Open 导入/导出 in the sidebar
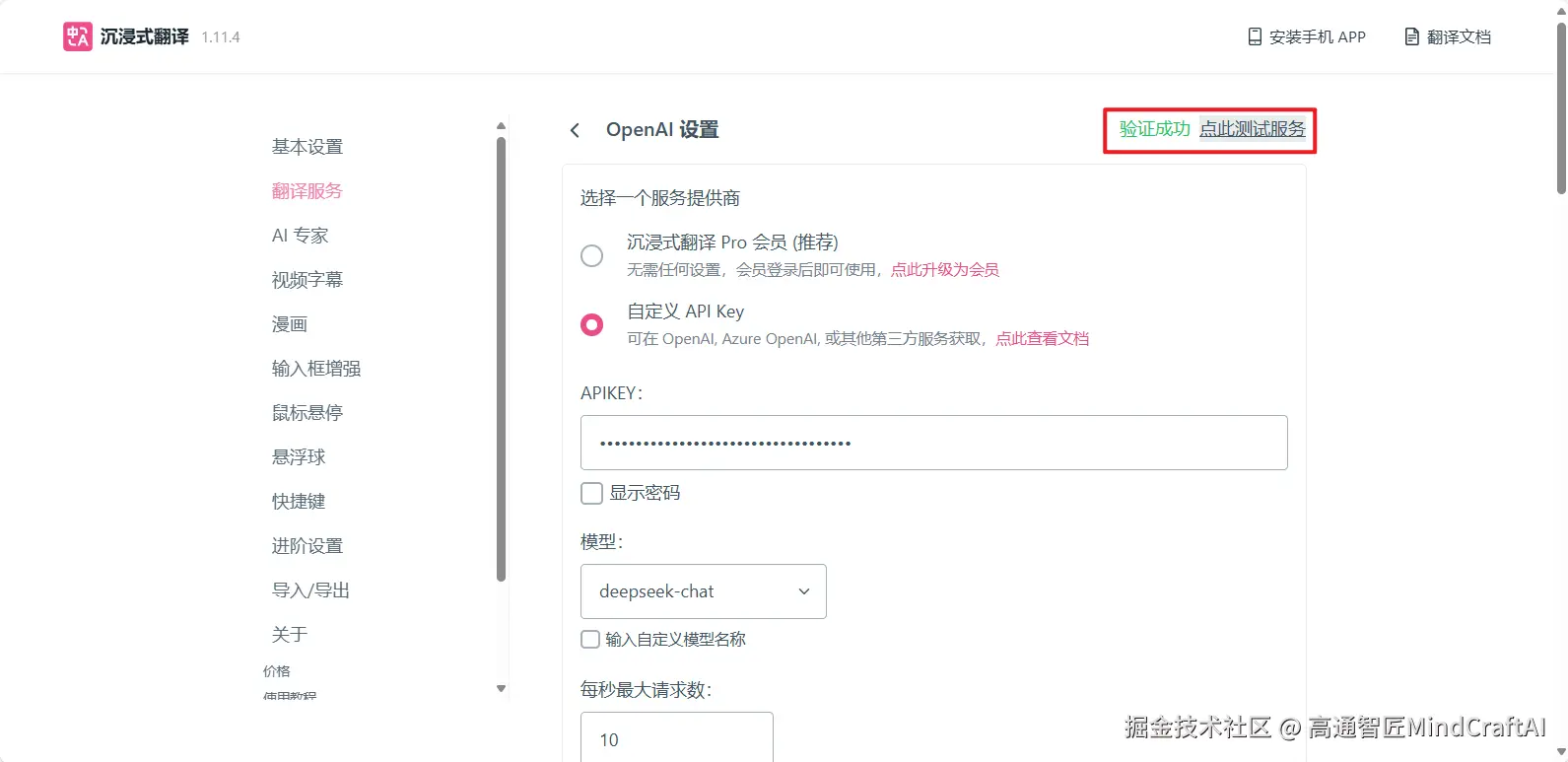The image size is (1568, 762). 311,590
